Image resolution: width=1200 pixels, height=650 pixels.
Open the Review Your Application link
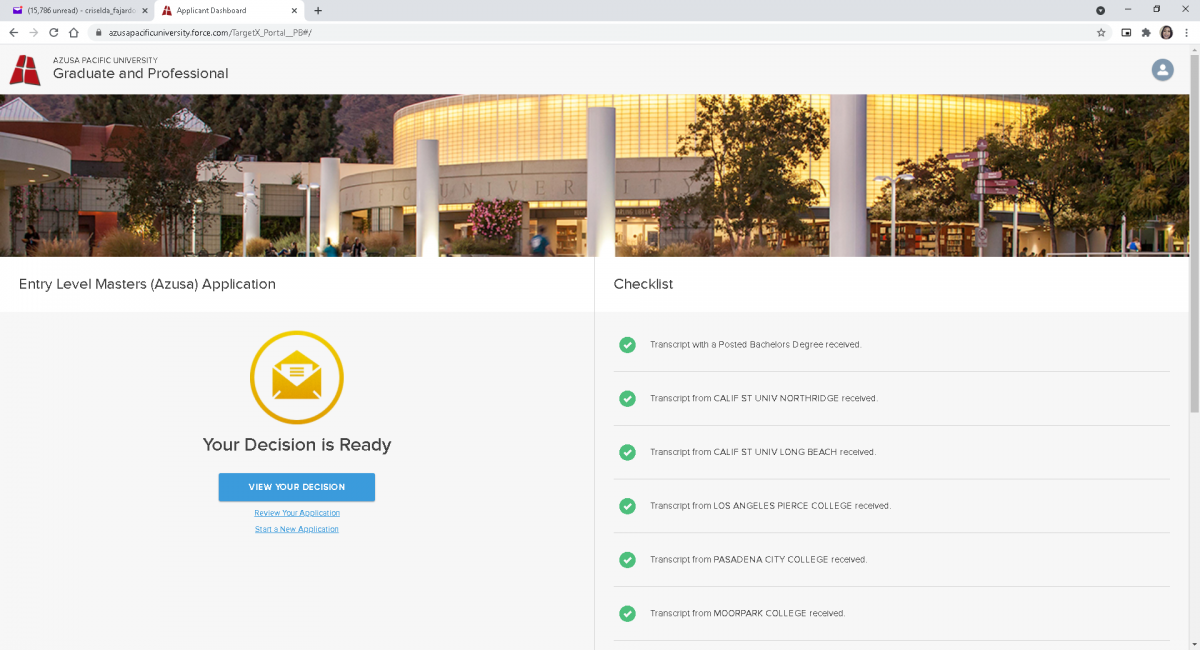pos(297,513)
